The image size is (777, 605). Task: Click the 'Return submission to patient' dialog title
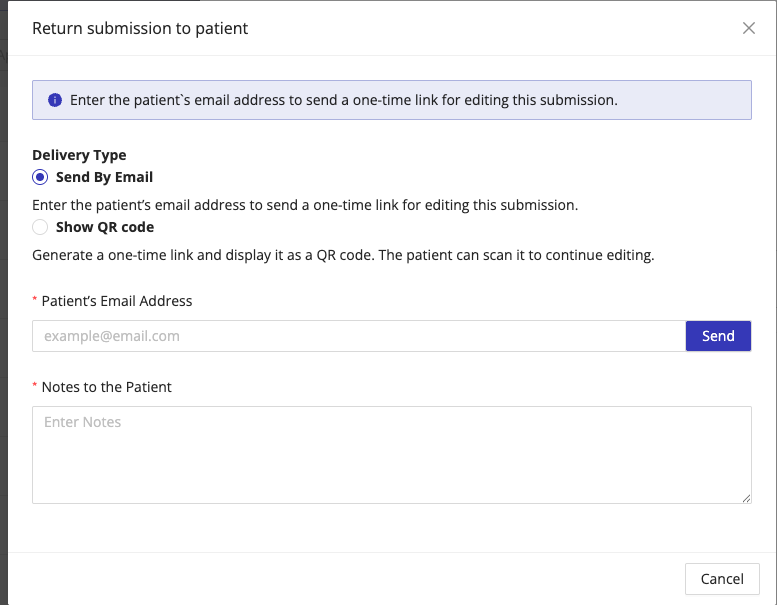[140, 28]
